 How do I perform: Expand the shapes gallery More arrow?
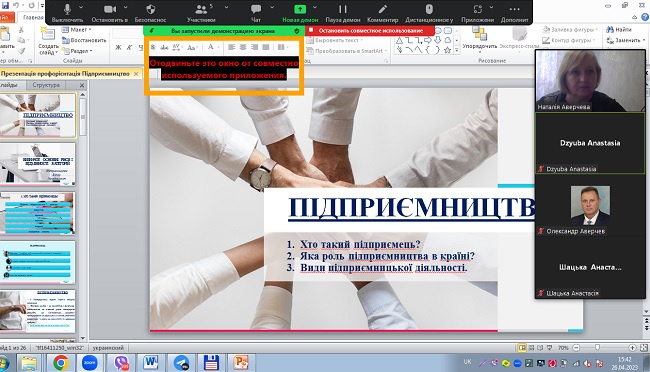pyautogui.click(x=456, y=51)
